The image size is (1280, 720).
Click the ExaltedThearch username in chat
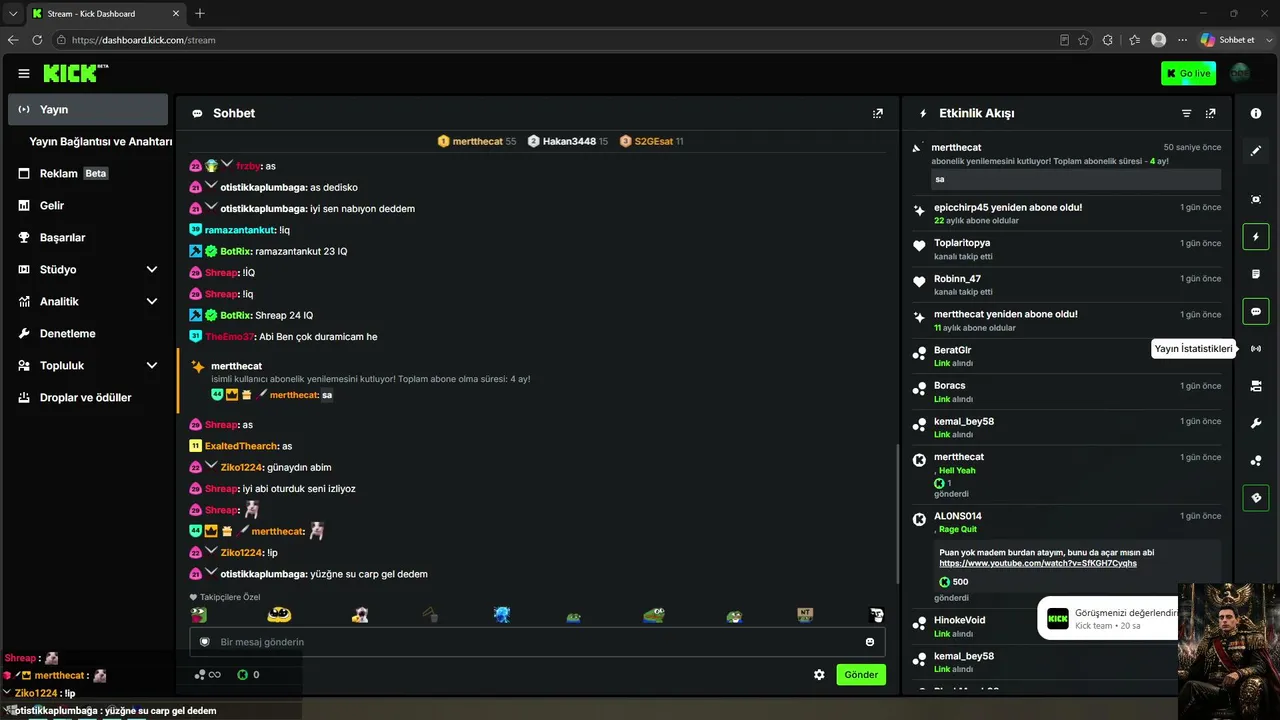[242, 446]
